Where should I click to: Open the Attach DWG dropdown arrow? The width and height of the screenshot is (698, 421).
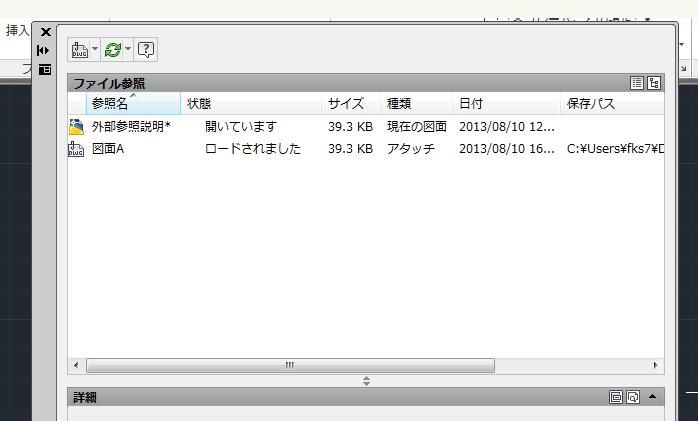[x=95, y=49]
